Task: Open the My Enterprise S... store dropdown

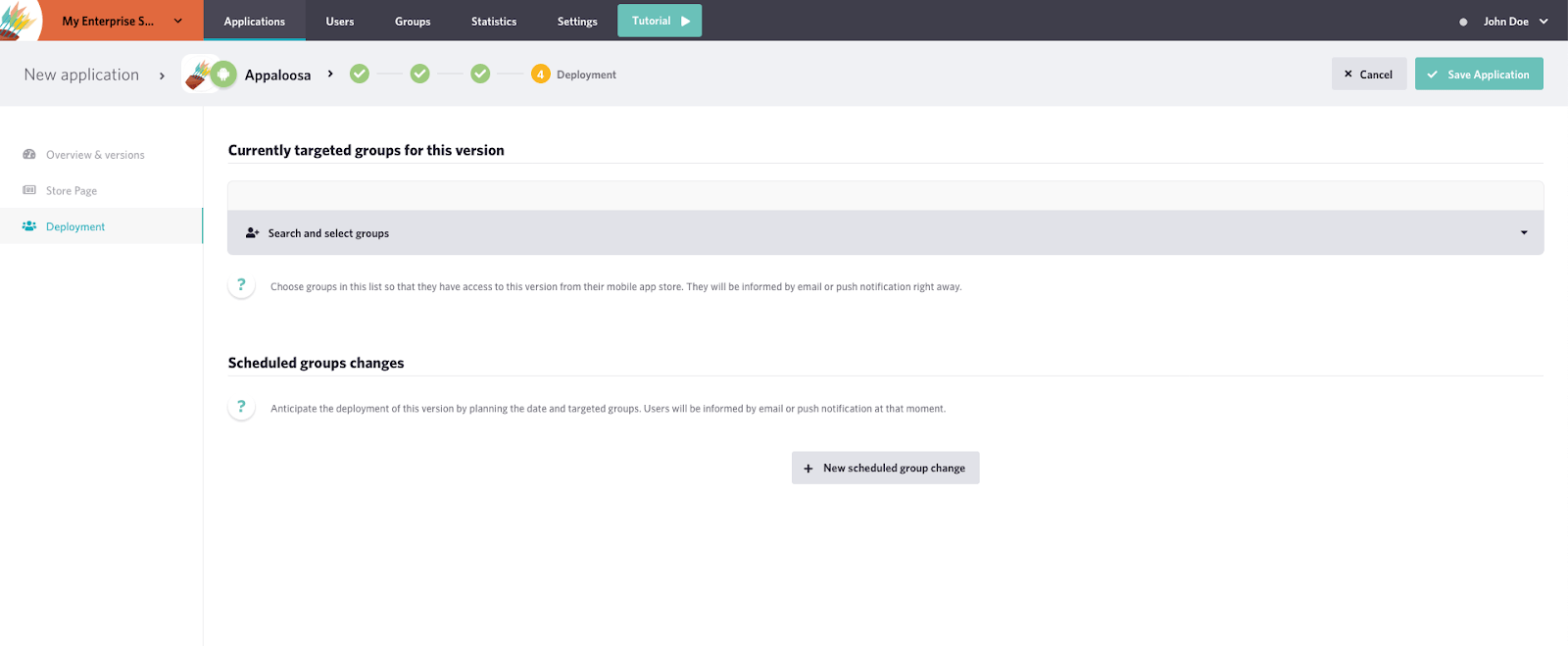Action: point(122,21)
